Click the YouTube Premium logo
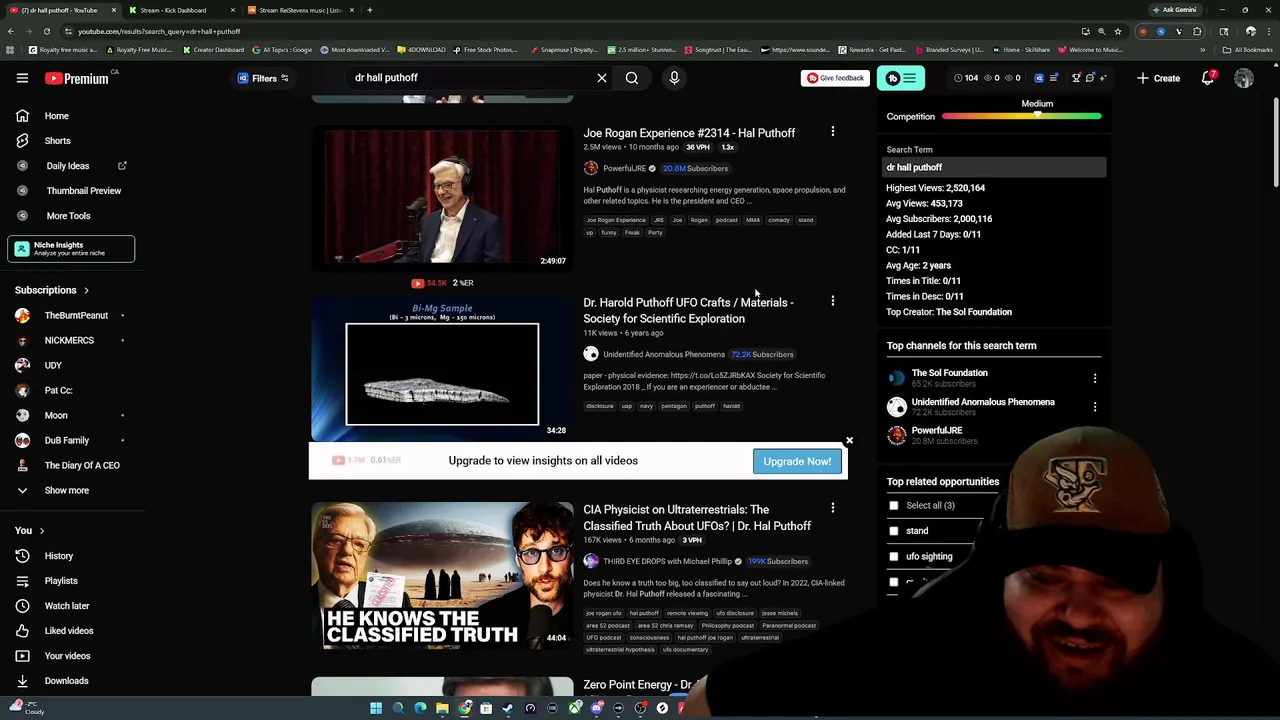 click(76, 78)
